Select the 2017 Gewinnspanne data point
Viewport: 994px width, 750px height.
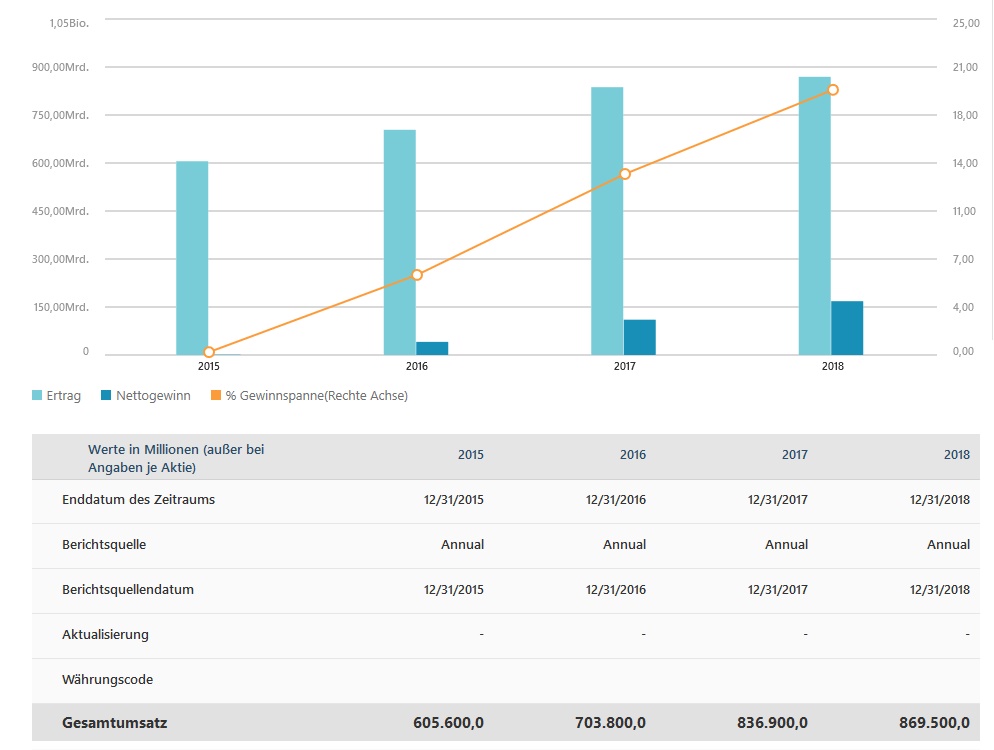pos(625,174)
